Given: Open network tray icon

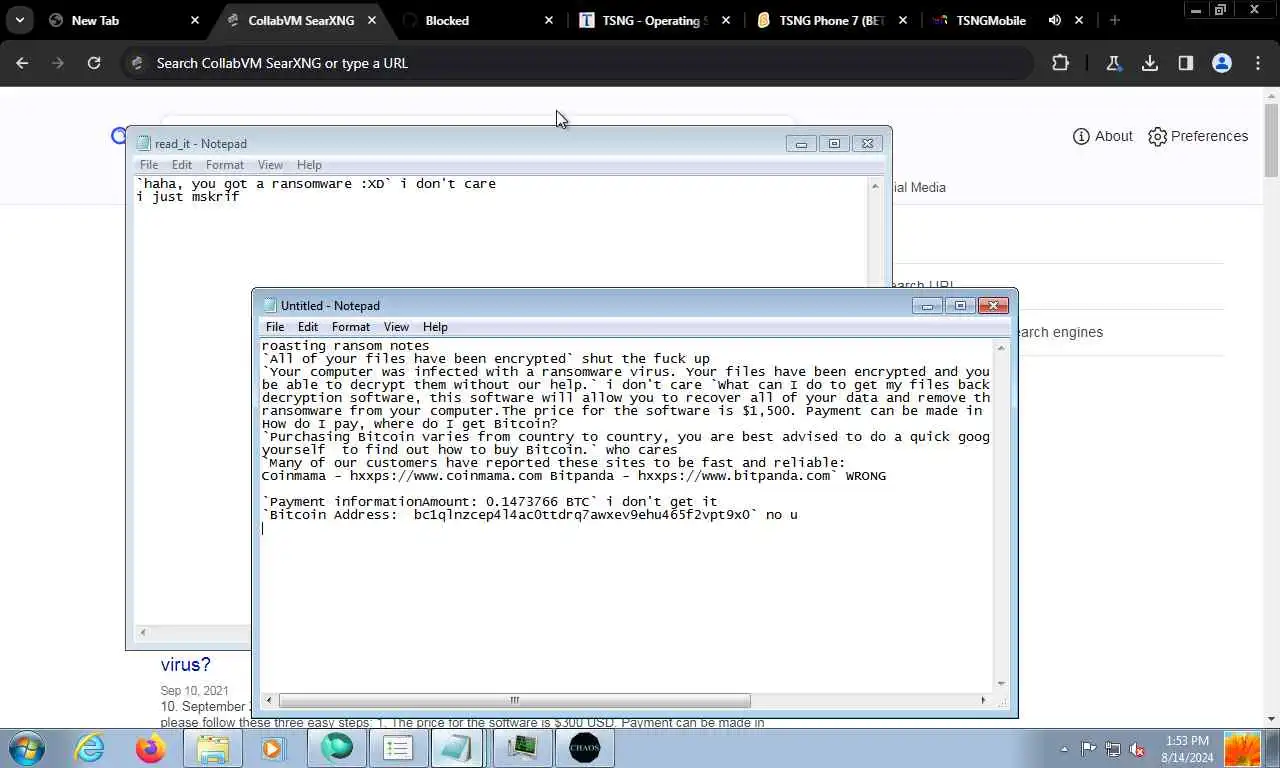Looking at the screenshot, I should [x=1113, y=749].
